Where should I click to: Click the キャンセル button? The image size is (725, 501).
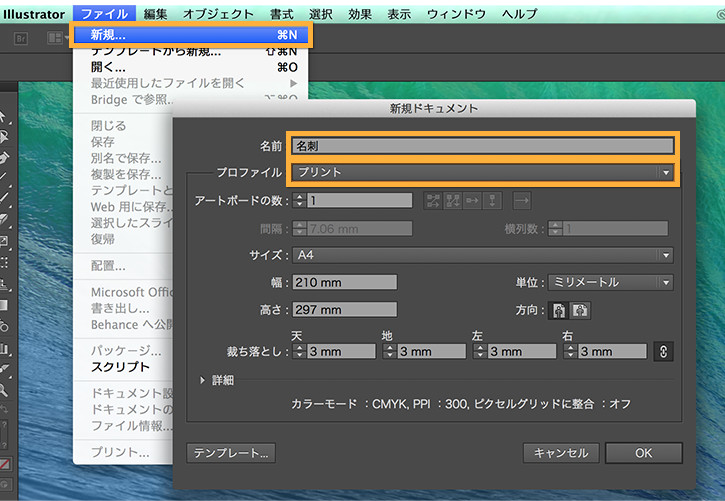click(561, 453)
